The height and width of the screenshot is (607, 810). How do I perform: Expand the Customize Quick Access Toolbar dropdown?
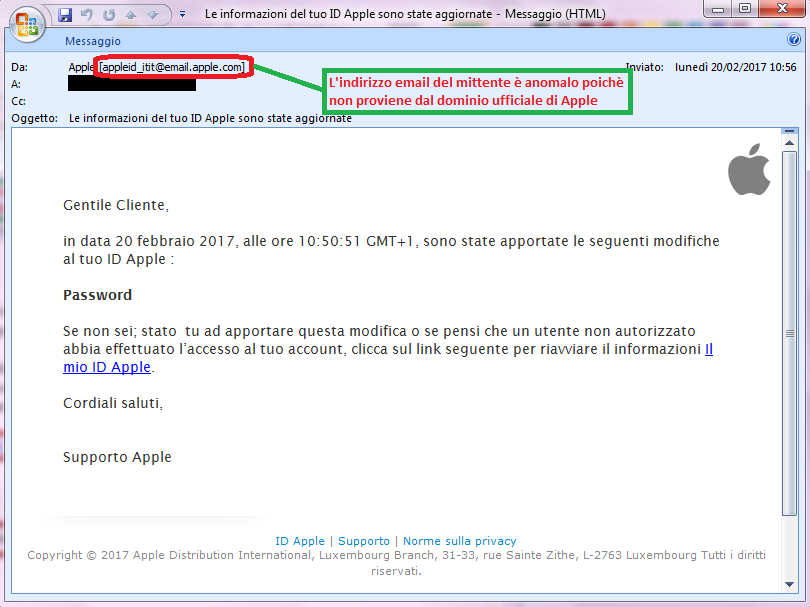click(x=182, y=14)
